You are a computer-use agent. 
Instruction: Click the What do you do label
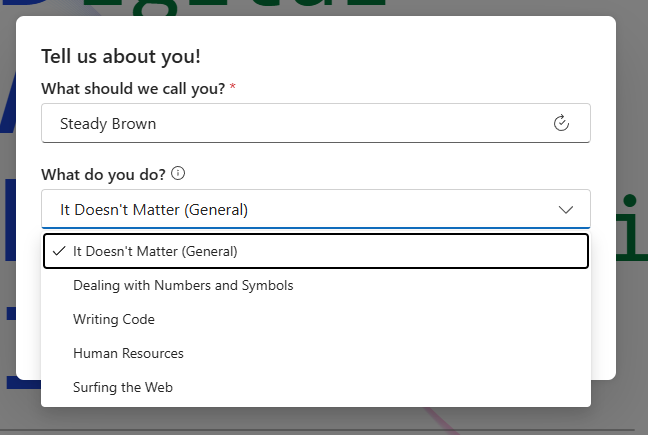103,174
